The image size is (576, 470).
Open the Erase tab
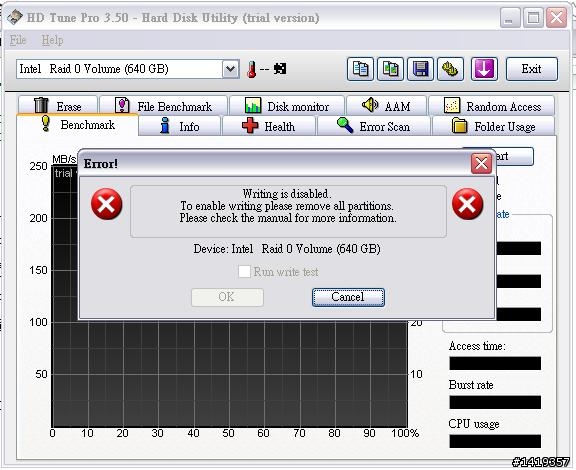[58, 106]
